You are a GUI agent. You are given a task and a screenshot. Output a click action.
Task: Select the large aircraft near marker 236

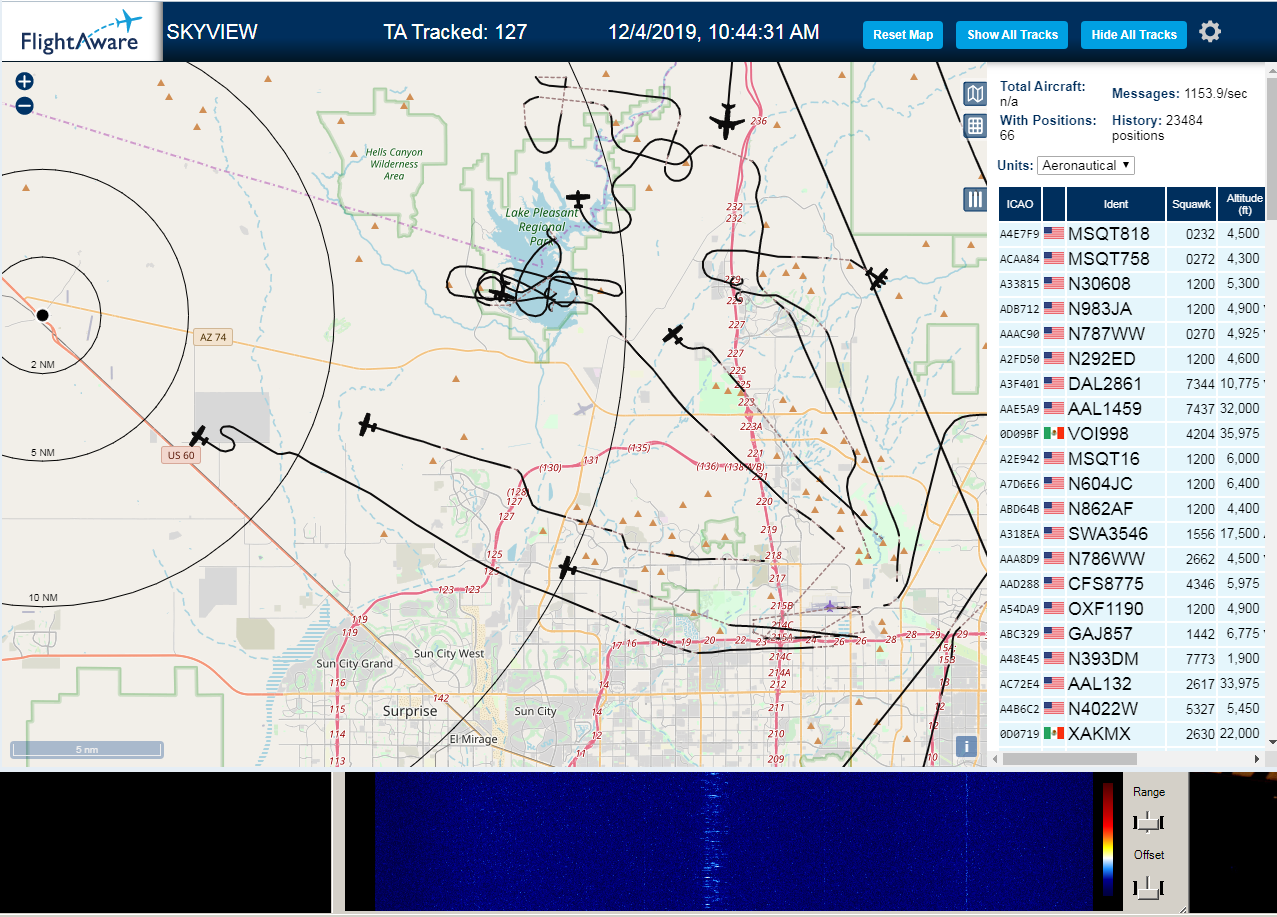click(x=727, y=121)
